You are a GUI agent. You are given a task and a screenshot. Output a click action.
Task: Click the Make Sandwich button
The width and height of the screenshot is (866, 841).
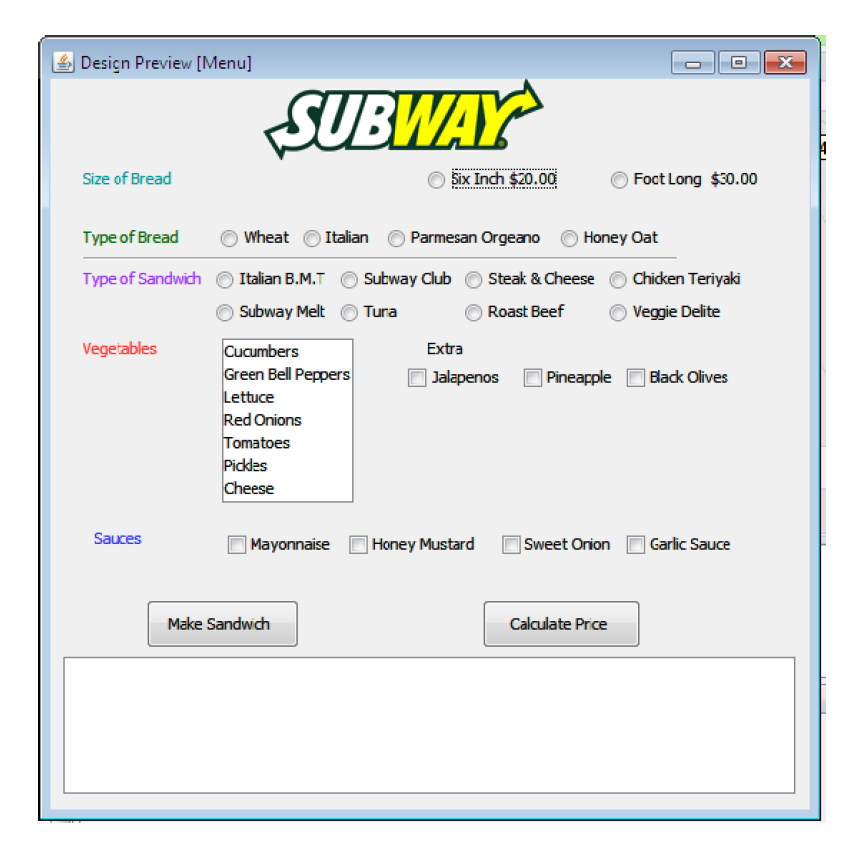tap(222, 623)
